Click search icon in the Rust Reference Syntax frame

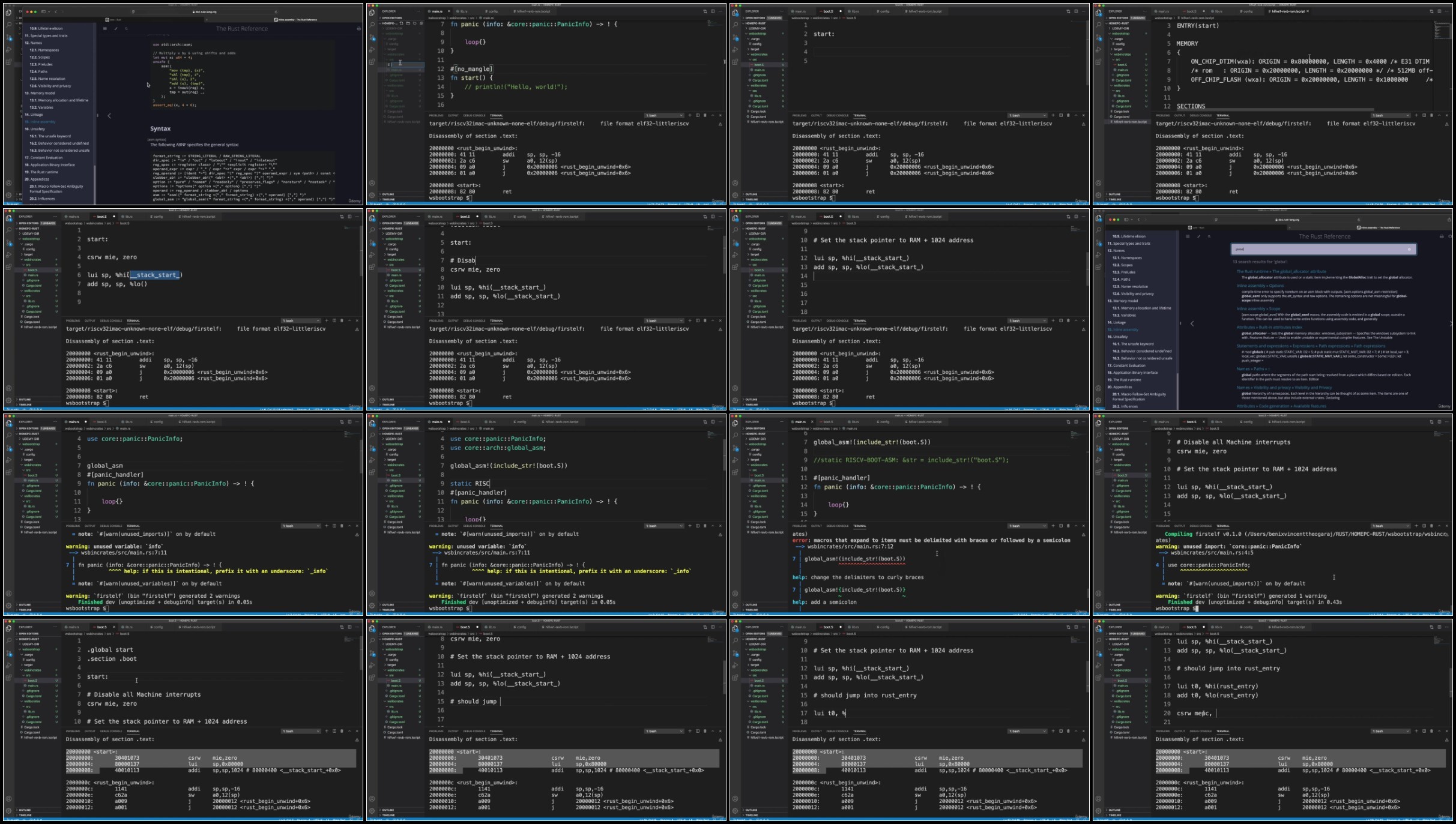[x=126, y=28]
